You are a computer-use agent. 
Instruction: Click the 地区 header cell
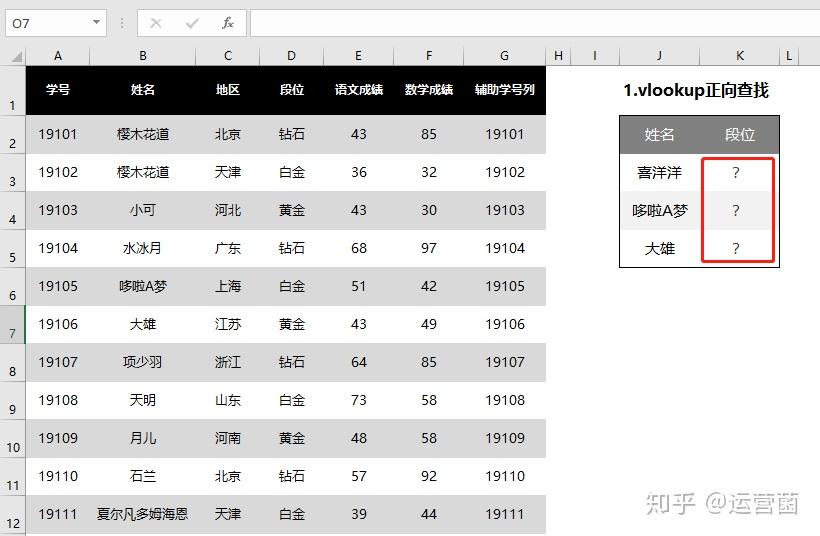point(227,90)
